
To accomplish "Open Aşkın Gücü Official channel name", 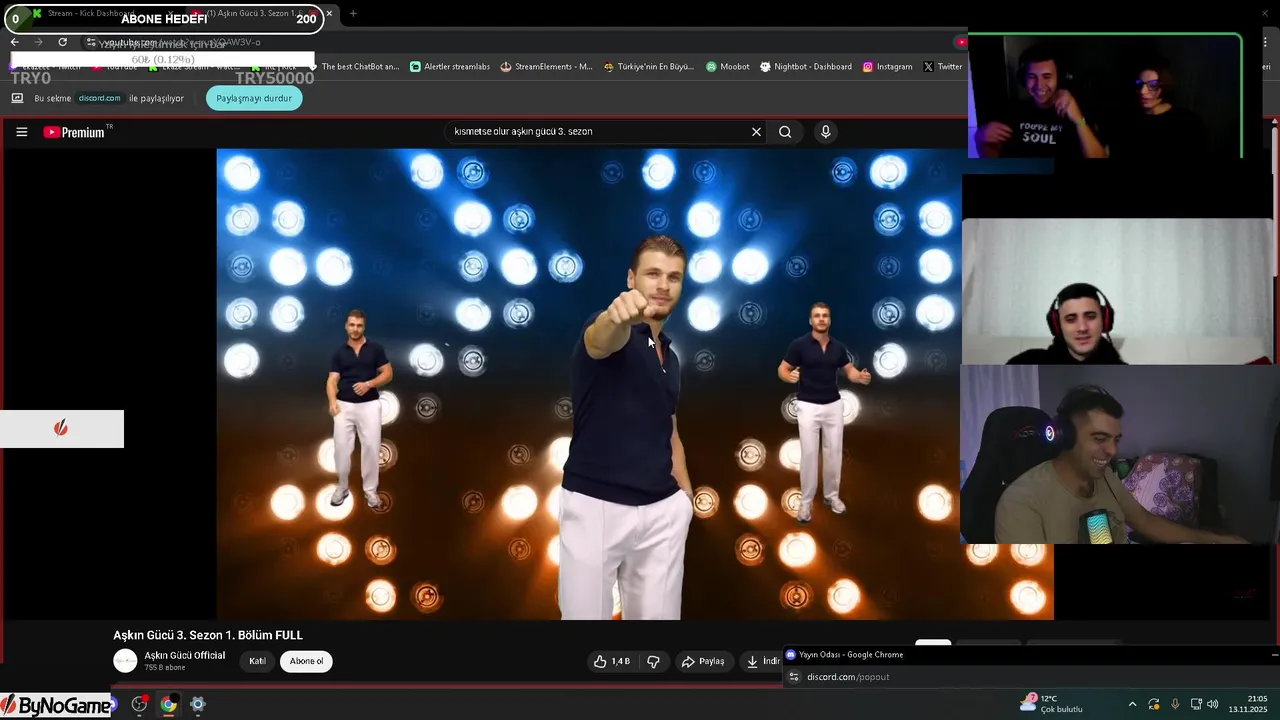I will [185, 656].
